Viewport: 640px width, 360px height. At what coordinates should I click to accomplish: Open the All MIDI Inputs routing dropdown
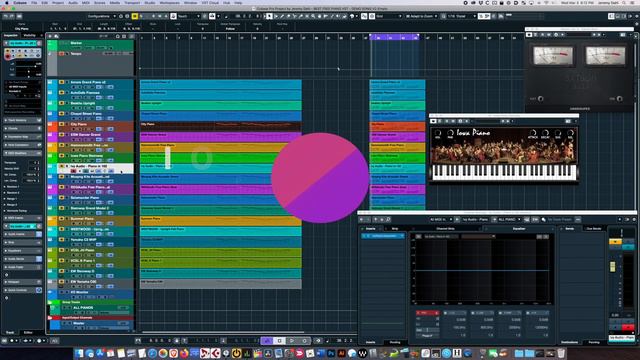[440, 220]
